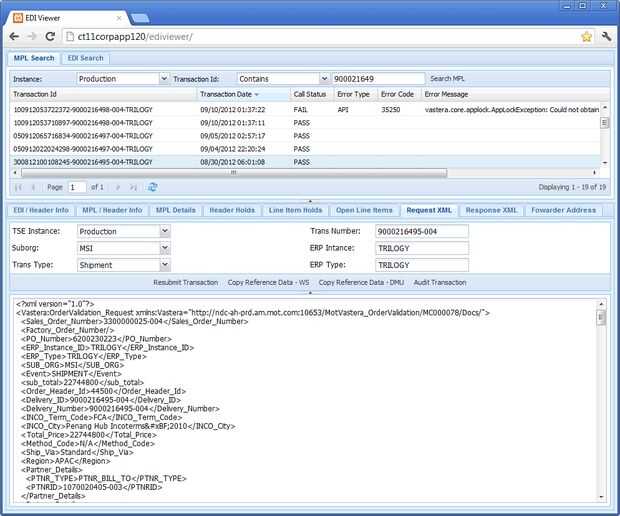620x516 pixels.
Task: Click the browser back arrow
Action: [x=14, y=36]
